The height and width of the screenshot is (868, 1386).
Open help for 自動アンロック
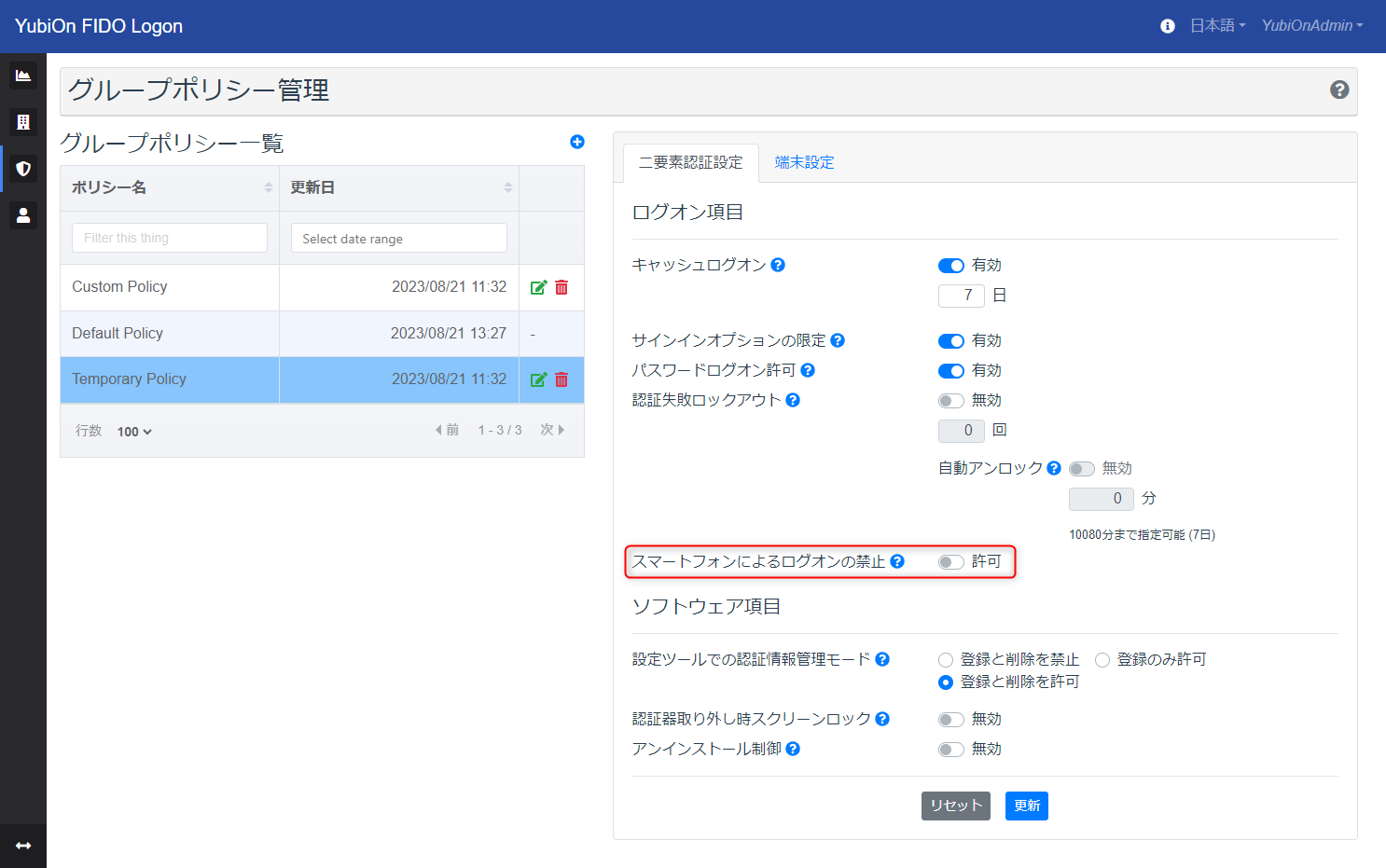point(1054,468)
